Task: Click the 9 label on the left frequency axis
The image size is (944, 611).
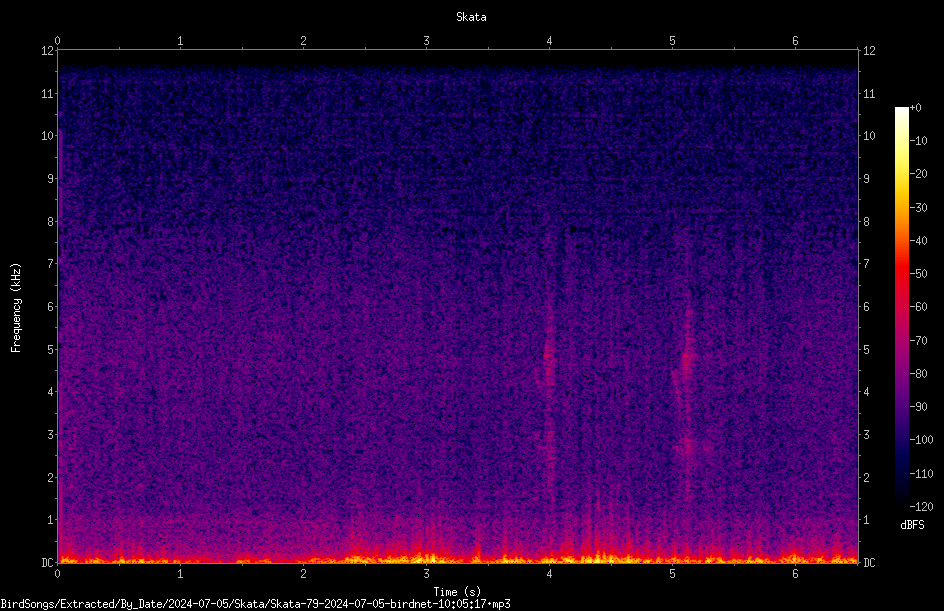Action: pos(51,179)
